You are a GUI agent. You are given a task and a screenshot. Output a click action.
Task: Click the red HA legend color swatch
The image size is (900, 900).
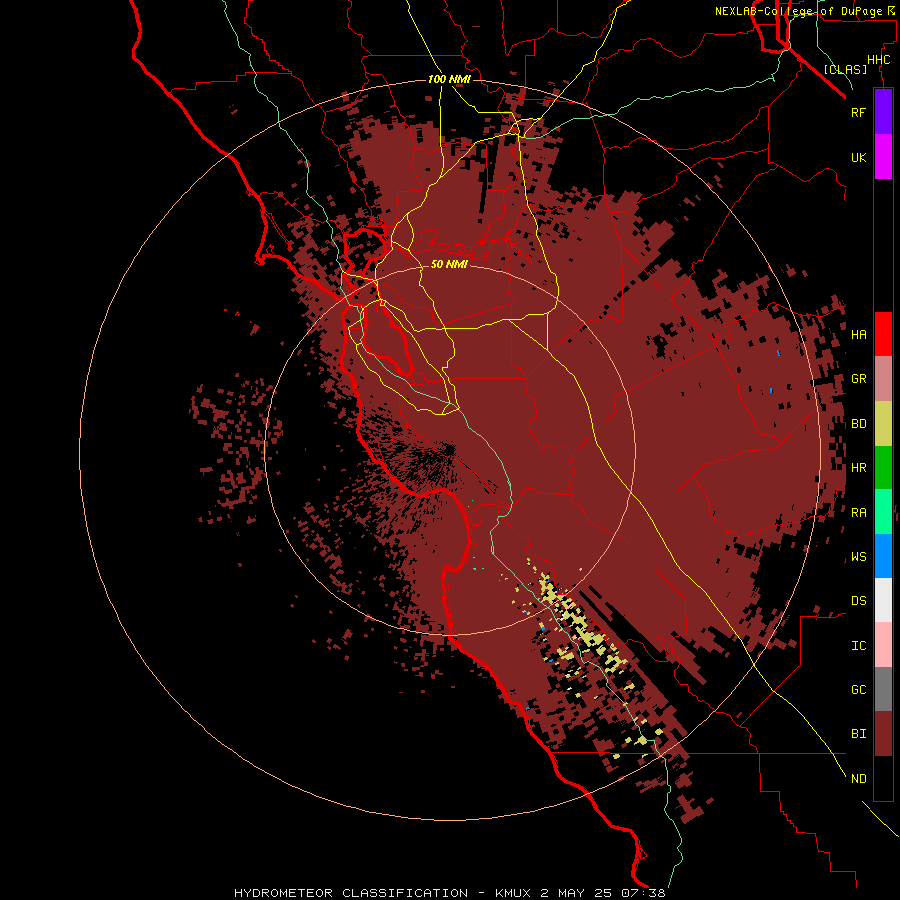click(883, 334)
